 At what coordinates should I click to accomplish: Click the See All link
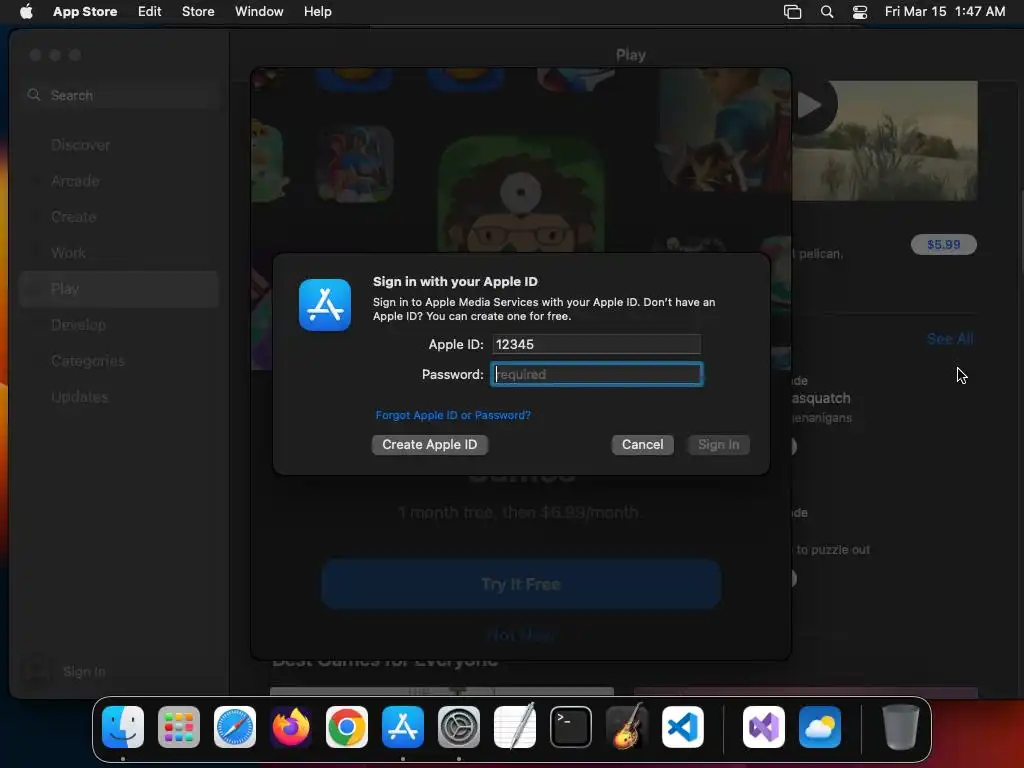point(950,339)
